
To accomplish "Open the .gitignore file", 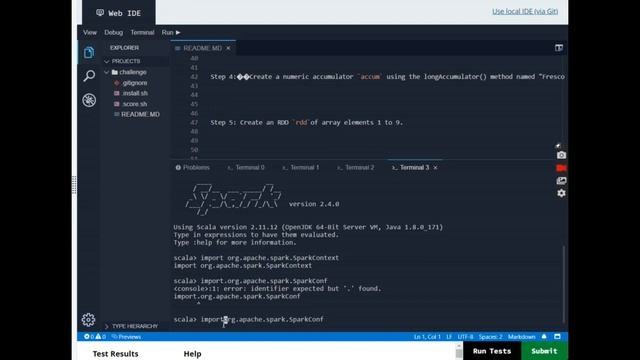I will (134, 83).
